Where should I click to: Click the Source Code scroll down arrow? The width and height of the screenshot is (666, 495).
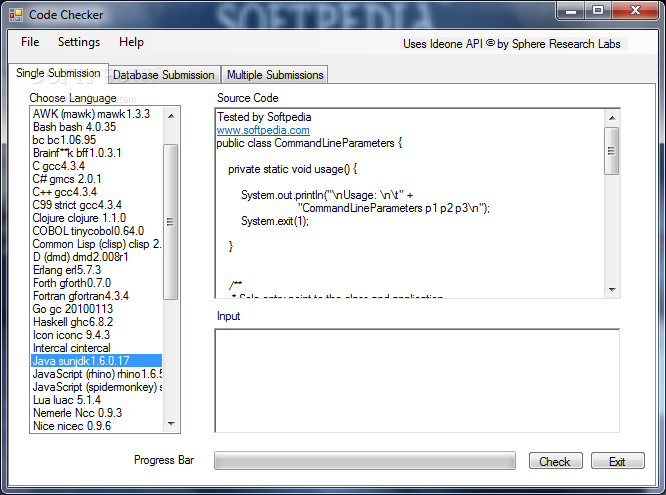click(612, 289)
